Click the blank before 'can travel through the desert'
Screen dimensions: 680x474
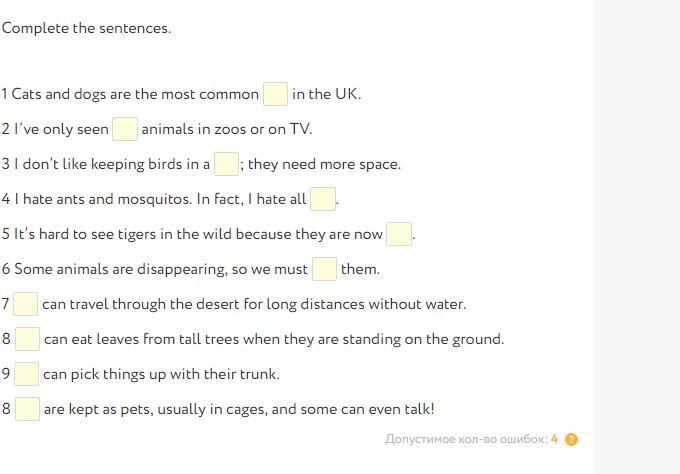pos(26,304)
